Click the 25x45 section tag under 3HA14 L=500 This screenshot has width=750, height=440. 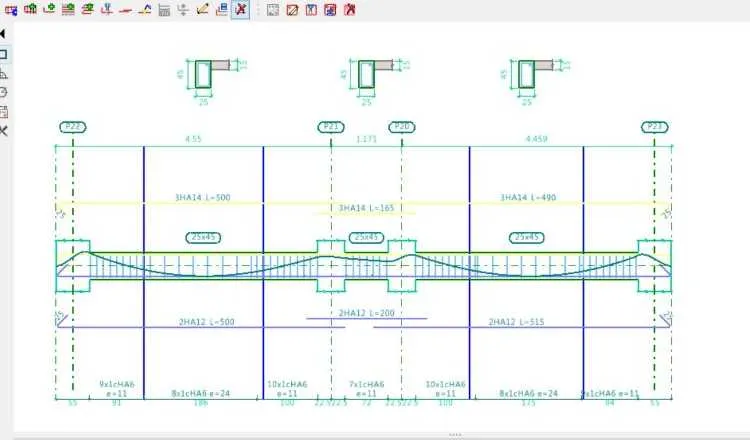pyautogui.click(x=203, y=237)
